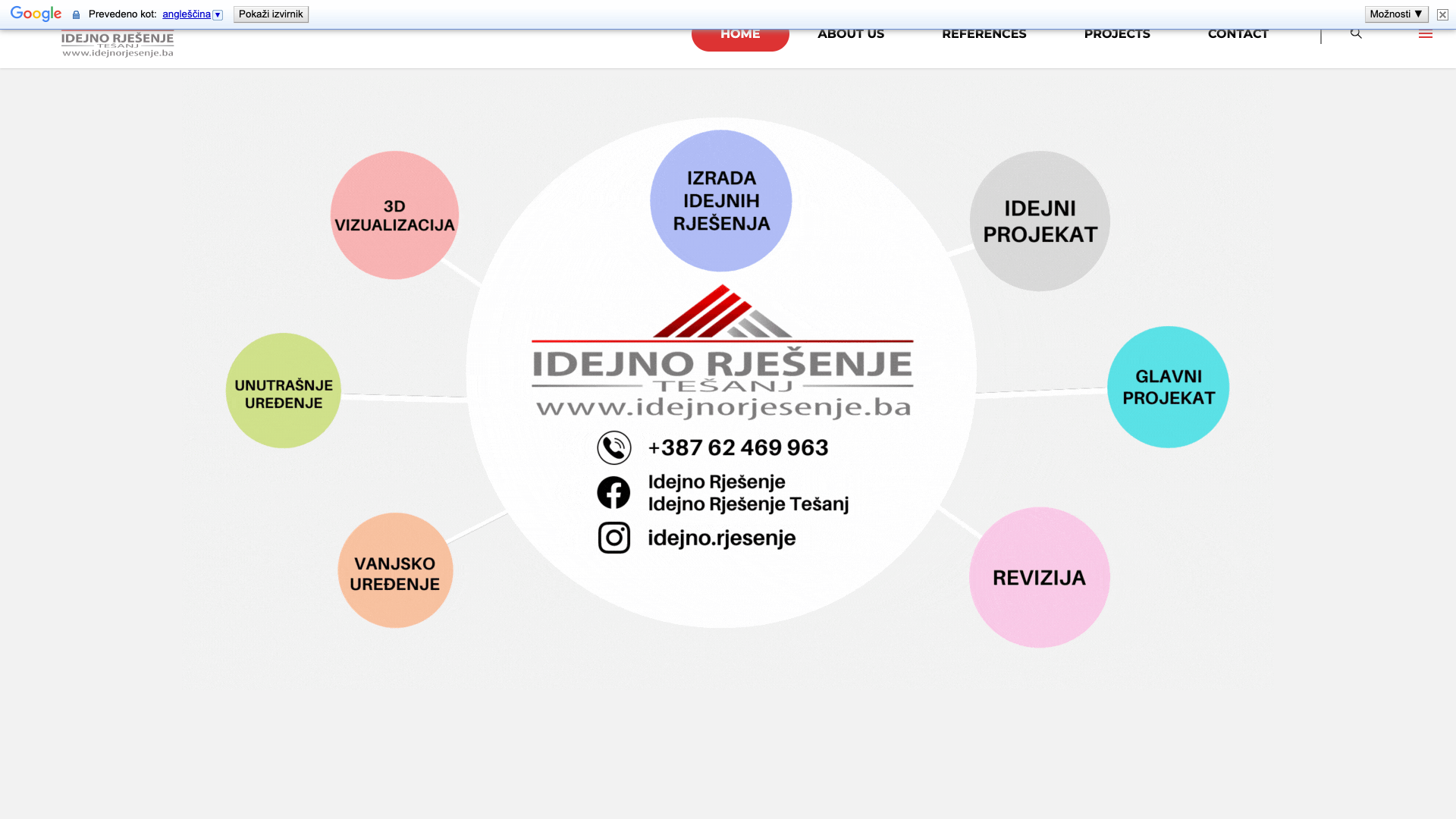Select the cyan GLAVNI PROJEKAT circle
This screenshot has height=819, width=1456.
(x=1168, y=387)
